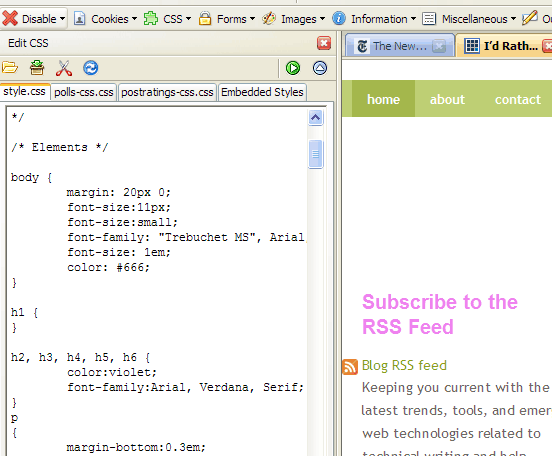The width and height of the screenshot is (552, 456).
Task: Click the blue Refresh CSS icon
Action: 90,68
